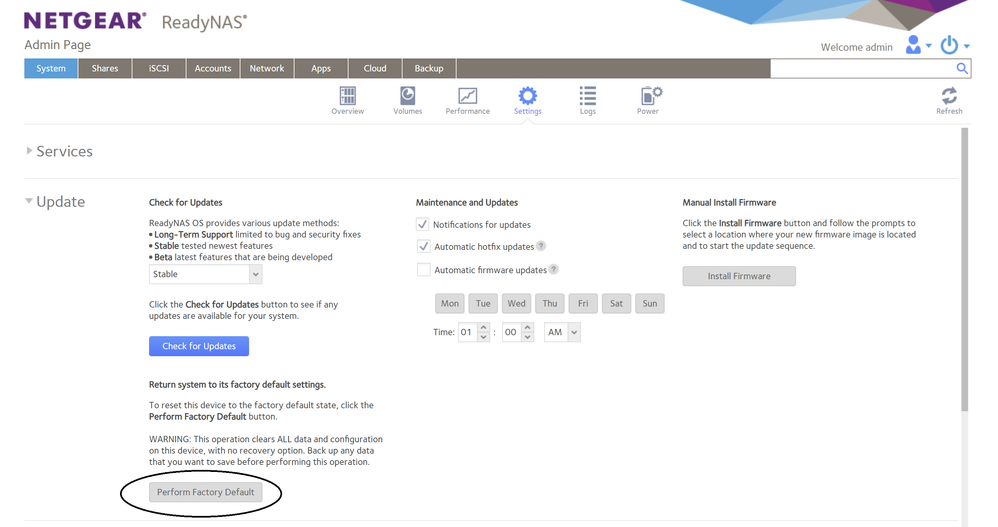Open the Performance chart icon
The height and width of the screenshot is (527, 998).
tap(467, 97)
